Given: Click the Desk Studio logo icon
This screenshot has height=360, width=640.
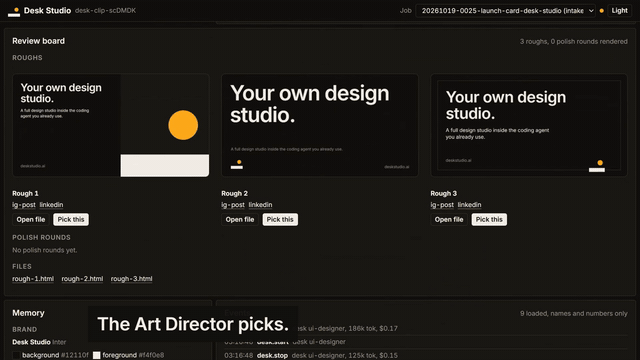Looking at the screenshot, I should tap(14, 12).
